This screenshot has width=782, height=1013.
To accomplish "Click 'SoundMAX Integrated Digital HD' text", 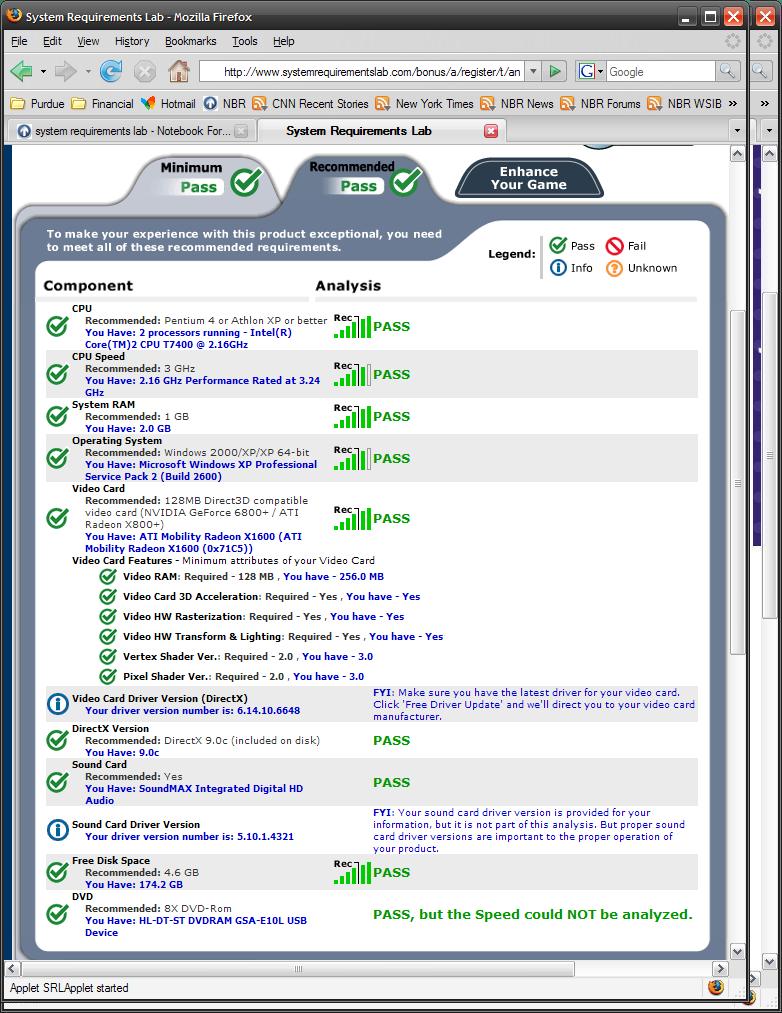I will coord(221,788).
